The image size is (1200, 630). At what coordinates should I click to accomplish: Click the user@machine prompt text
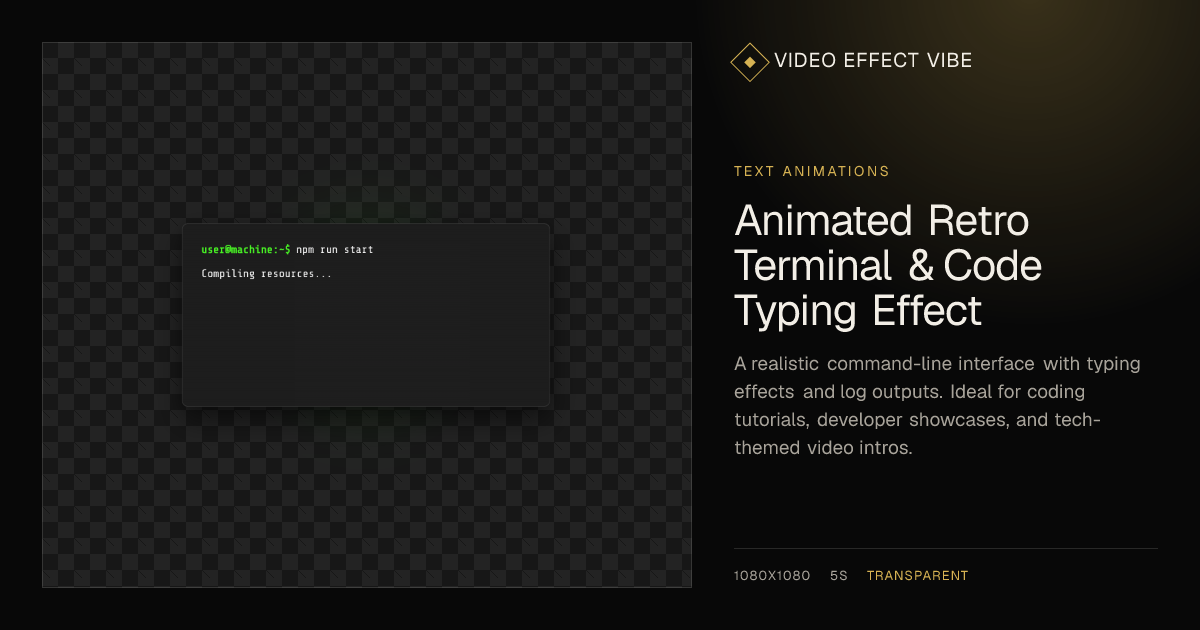246,249
